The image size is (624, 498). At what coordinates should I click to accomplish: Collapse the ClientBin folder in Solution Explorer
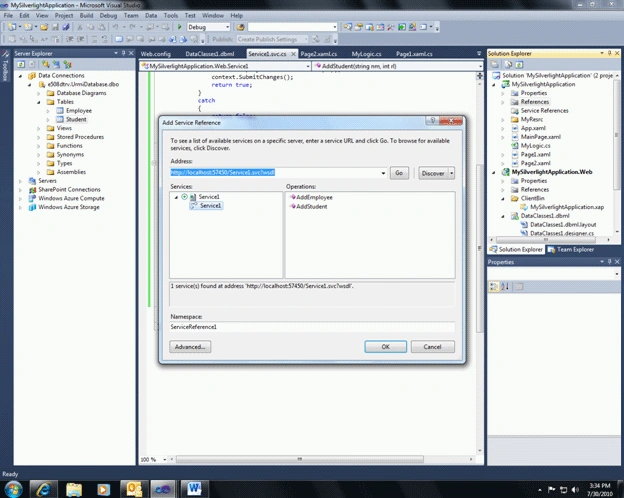[503, 199]
